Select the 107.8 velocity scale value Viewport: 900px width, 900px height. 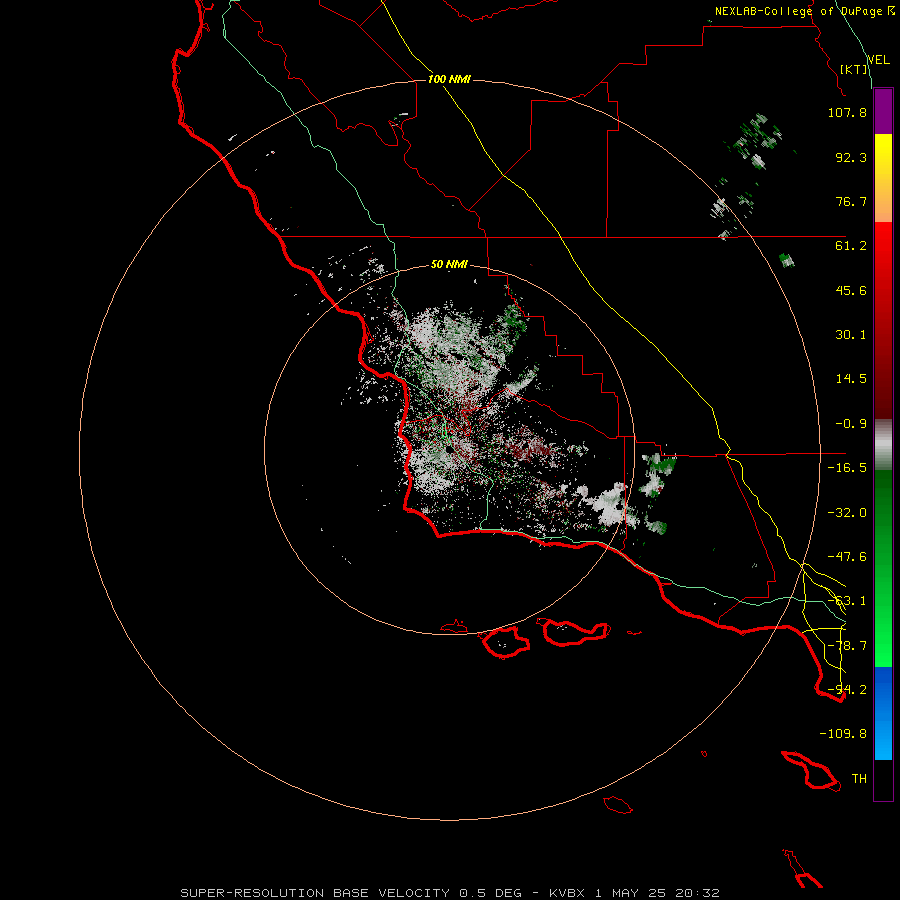coord(847,112)
